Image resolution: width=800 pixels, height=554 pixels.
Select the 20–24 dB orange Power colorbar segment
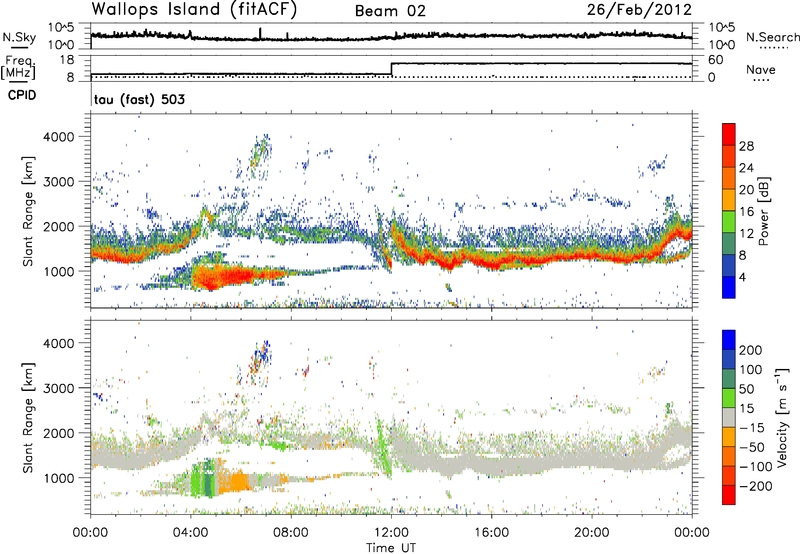tap(729, 178)
